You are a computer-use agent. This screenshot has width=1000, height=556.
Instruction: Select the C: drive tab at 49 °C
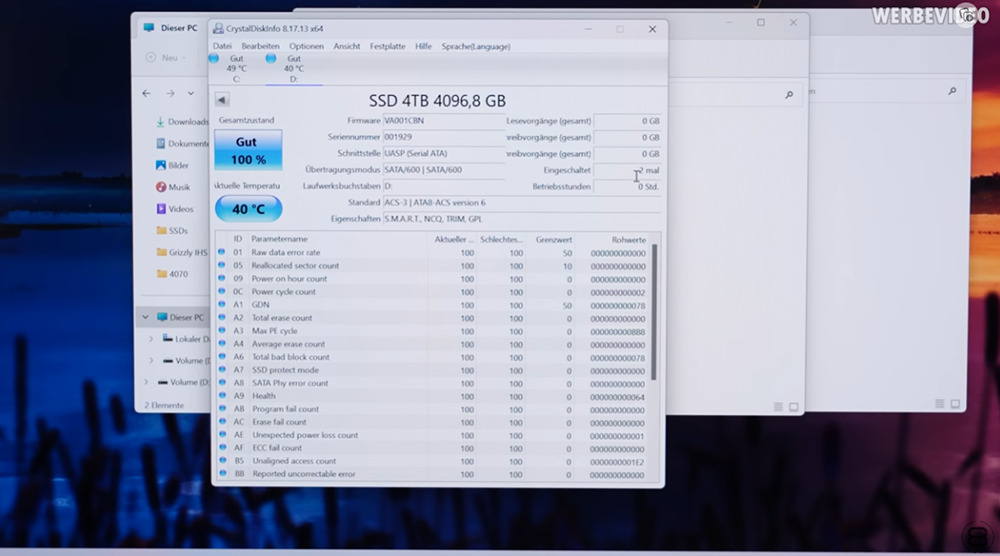click(x=237, y=68)
